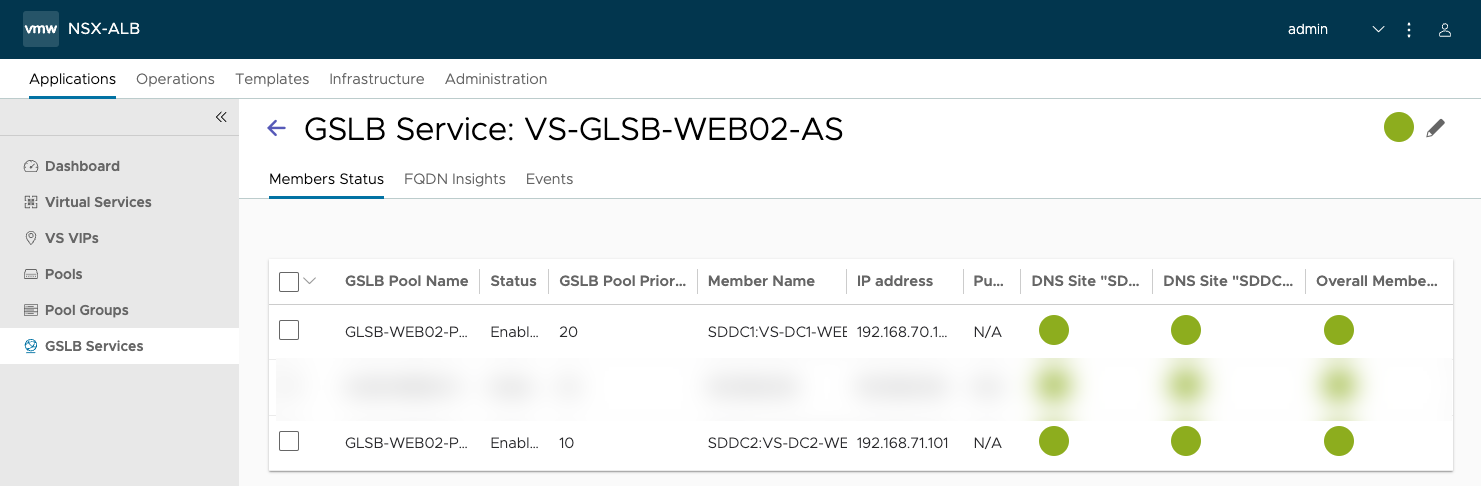Select the Events tab
The width and height of the screenshot is (1481, 486).
click(549, 179)
